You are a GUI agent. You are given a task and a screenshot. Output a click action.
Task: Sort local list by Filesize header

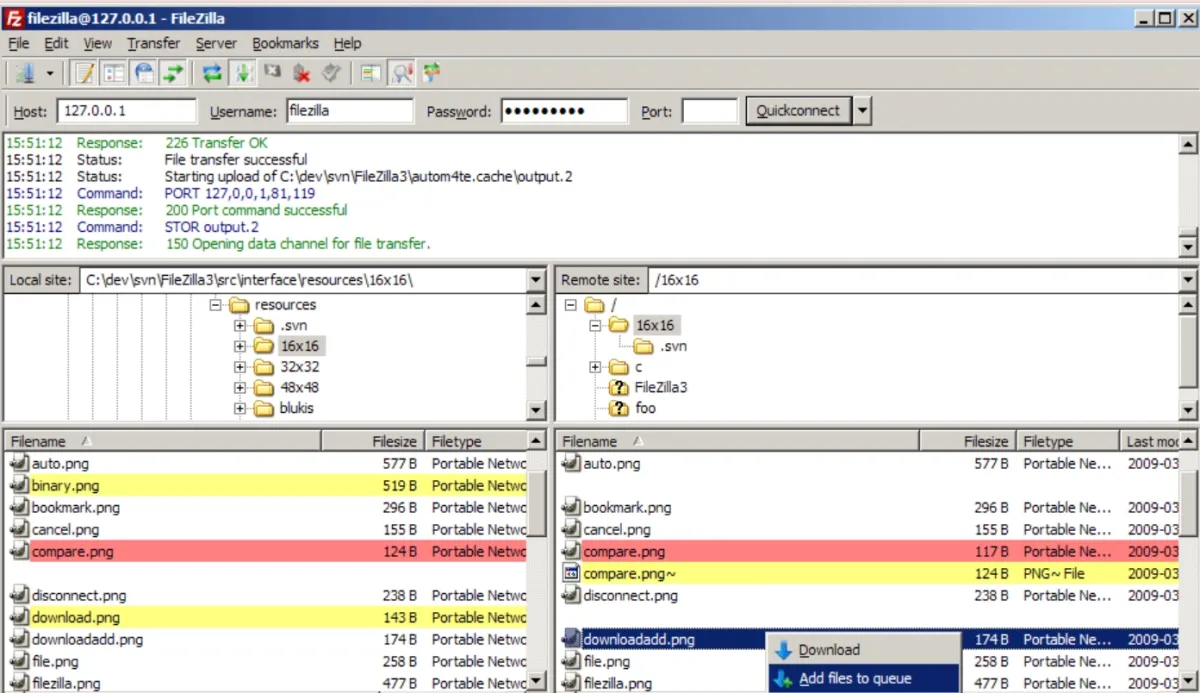(x=372, y=441)
